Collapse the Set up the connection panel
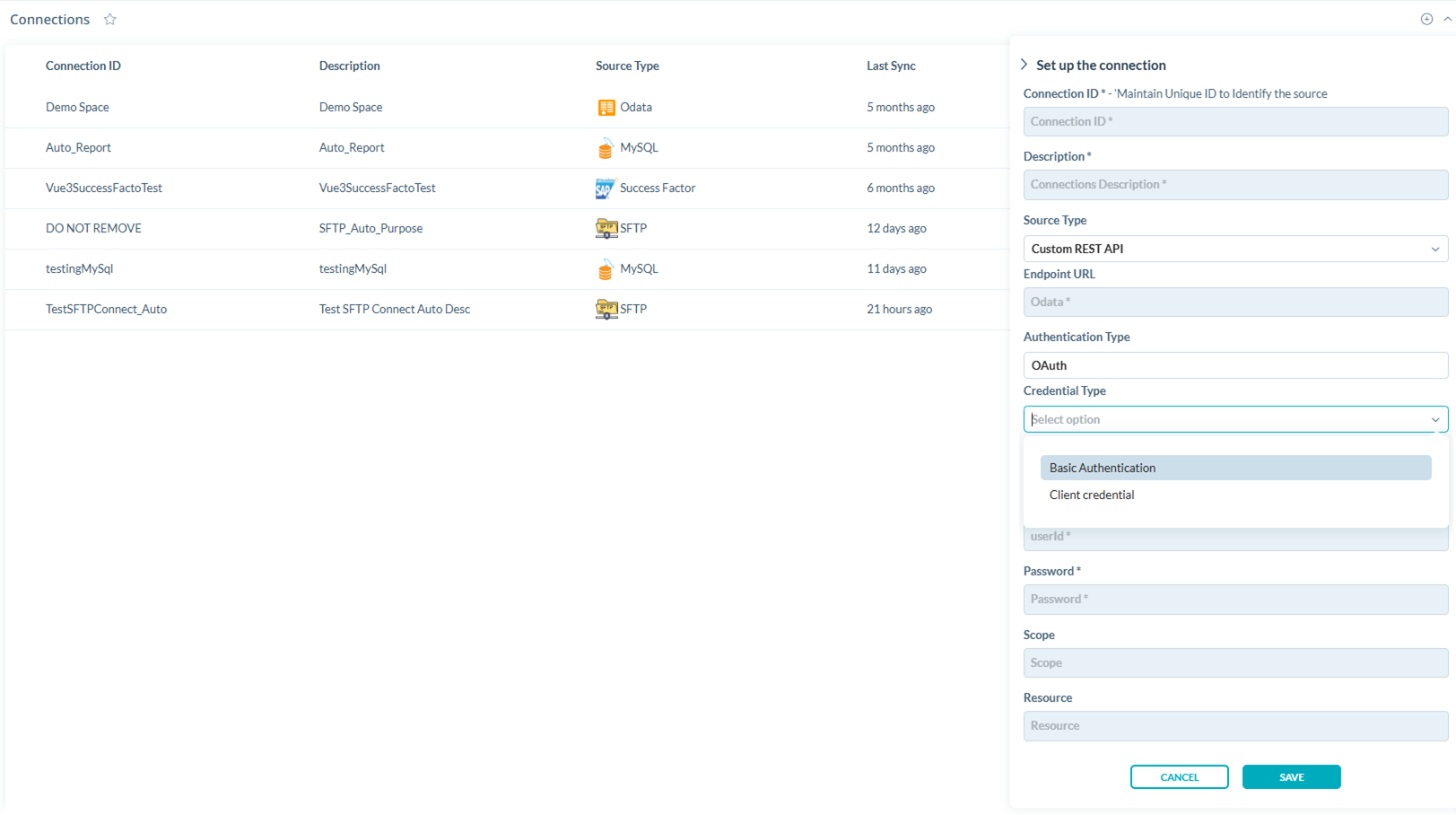This screenshot has height=815, width=1456. [1024, 65]
